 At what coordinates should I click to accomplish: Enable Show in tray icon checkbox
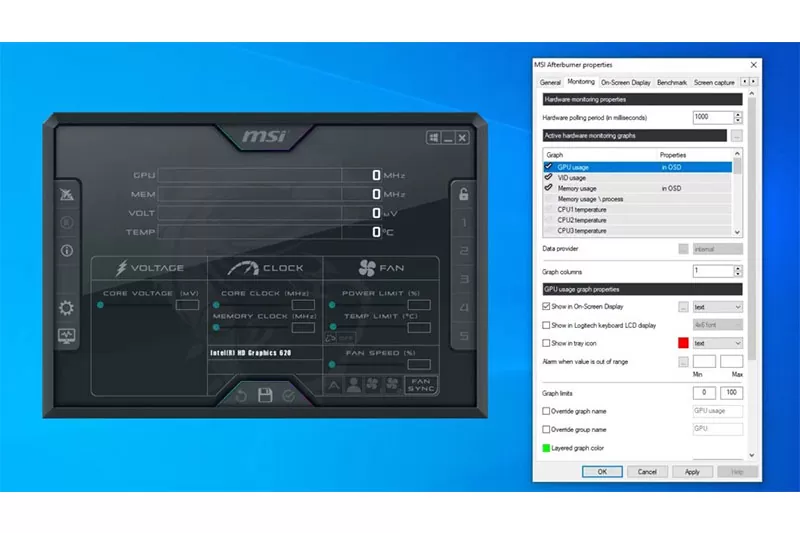point(546,343)
